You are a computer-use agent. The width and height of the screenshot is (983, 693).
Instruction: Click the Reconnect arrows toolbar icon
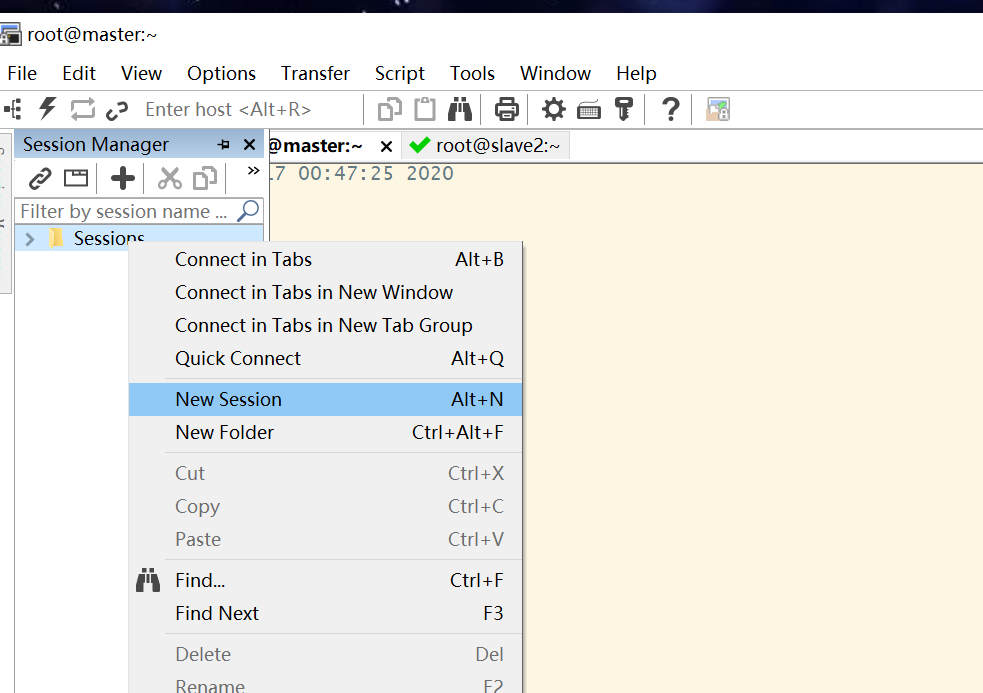[x=83, y=109]
